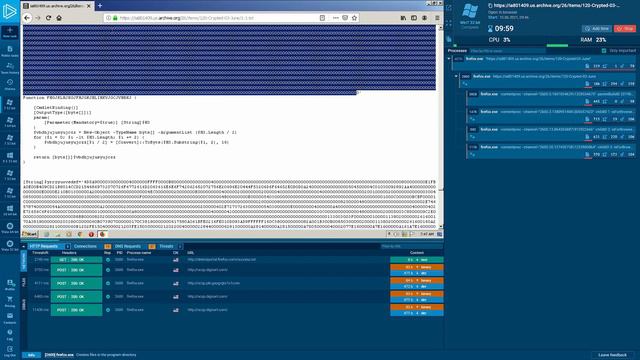640x360 pixels.
Task: Select the last firefox.exe process row
Action: pos(551,151)
